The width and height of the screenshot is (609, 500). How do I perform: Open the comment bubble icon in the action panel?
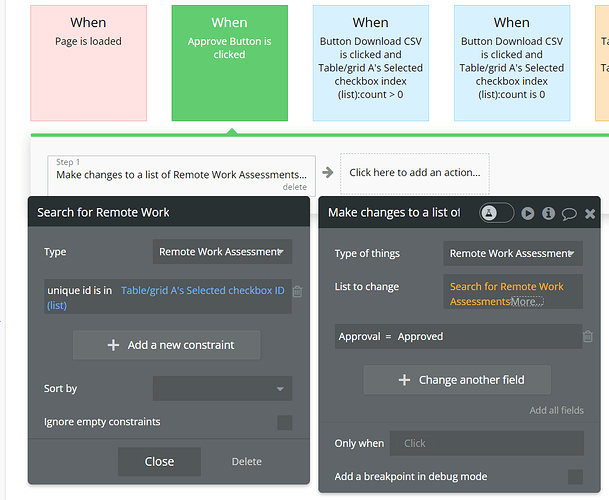coord(569,213)
